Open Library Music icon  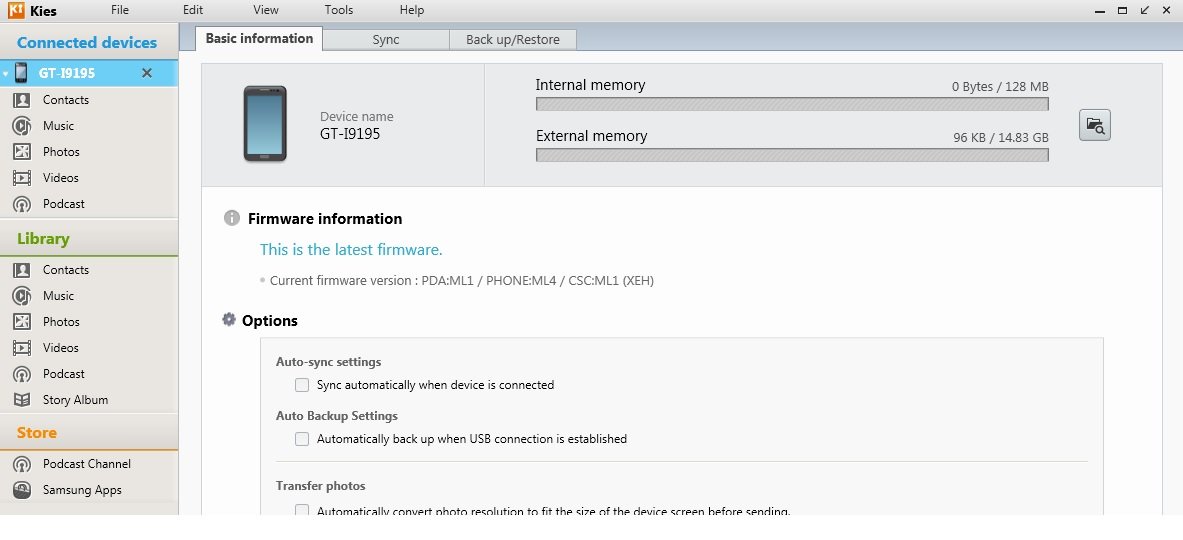point(22,296)
